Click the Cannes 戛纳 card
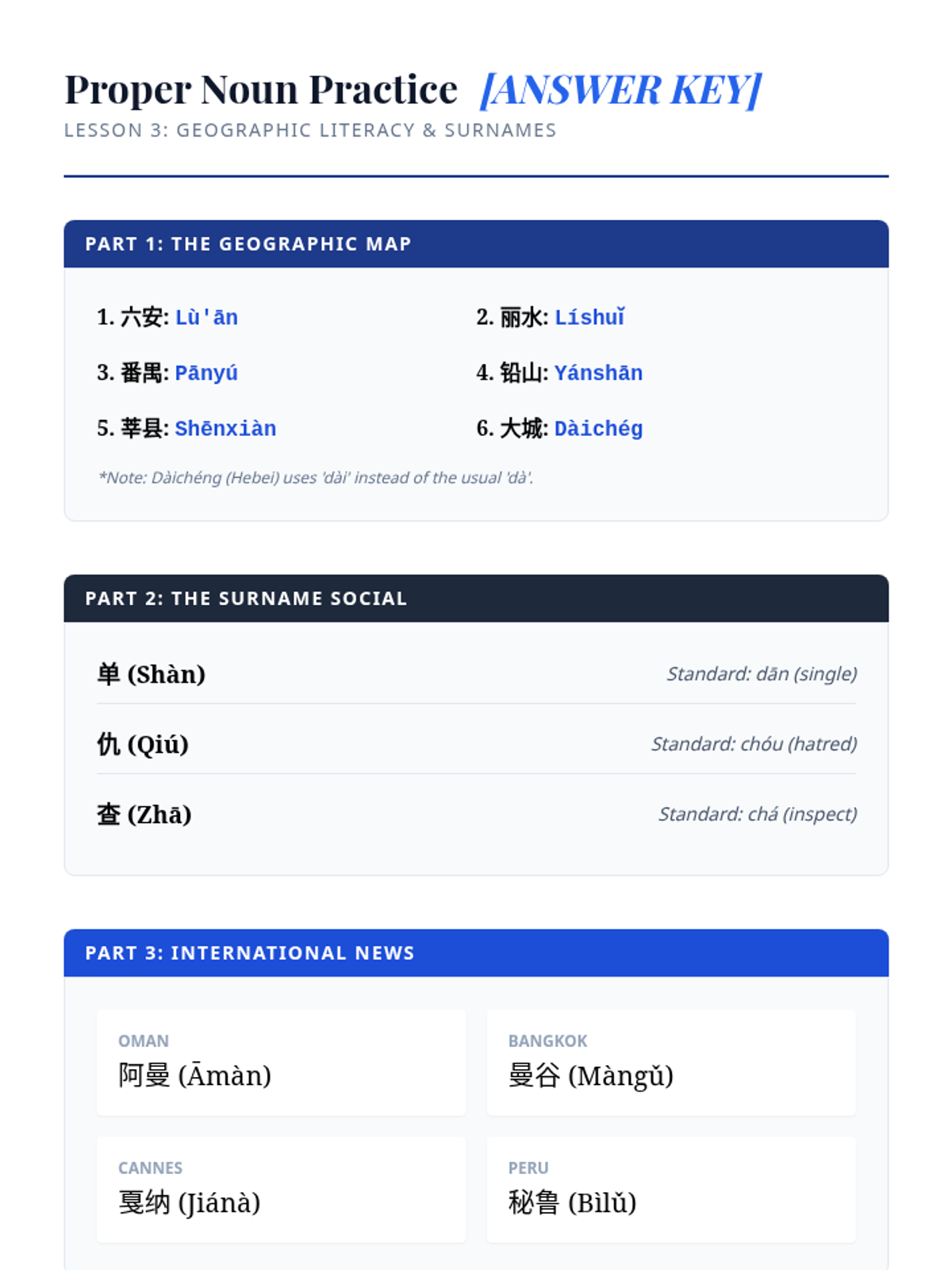952x1270 pixels. tap(281, 1190)
